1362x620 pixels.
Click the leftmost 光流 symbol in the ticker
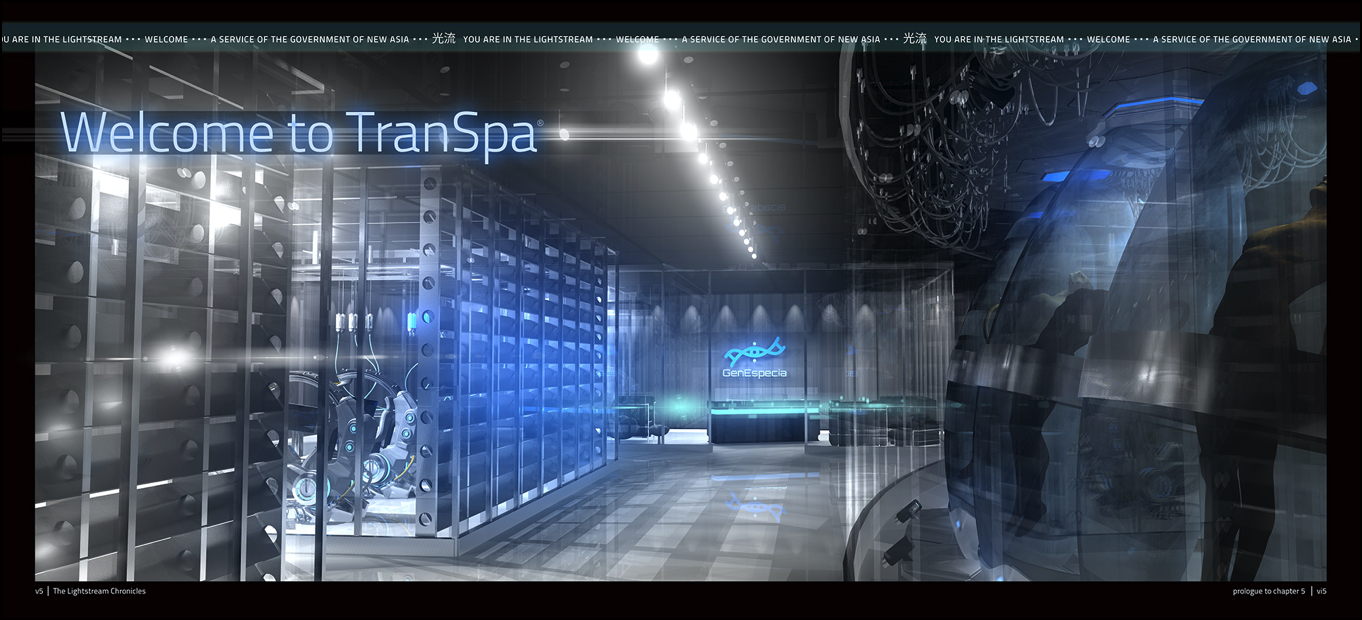click(x=443, y=39)
